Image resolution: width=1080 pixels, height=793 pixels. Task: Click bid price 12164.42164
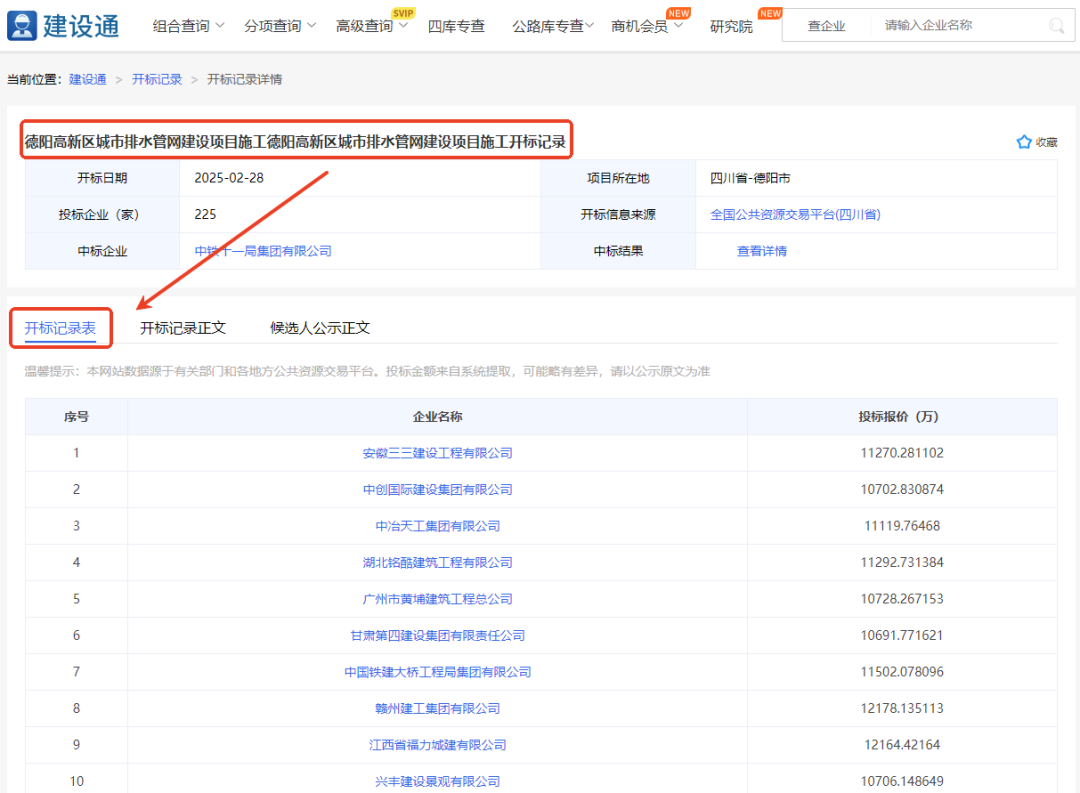pos(902,745)
